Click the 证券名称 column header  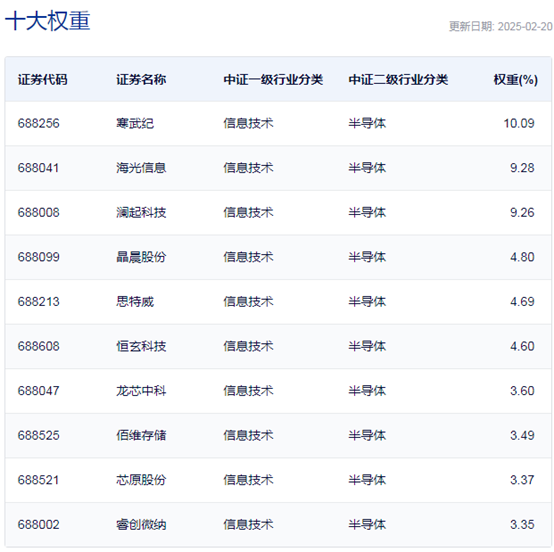[x=141, y=80]
